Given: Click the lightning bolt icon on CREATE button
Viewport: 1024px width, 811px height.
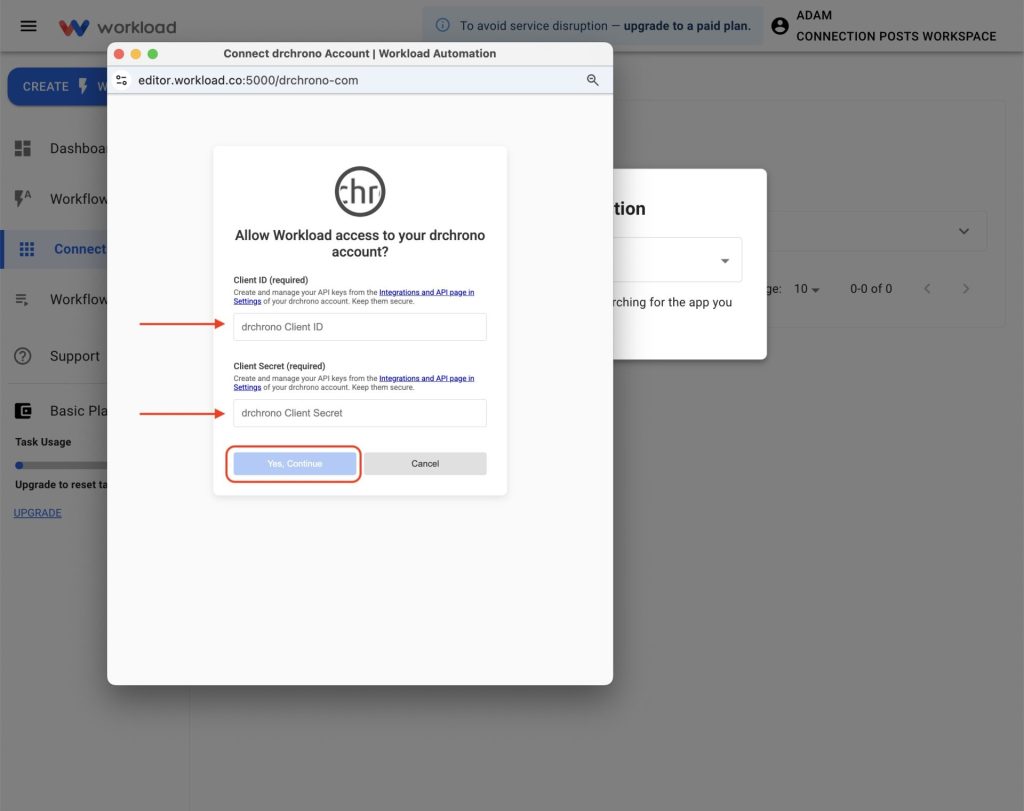Looking at the screenshot, I should coord(83,86).
